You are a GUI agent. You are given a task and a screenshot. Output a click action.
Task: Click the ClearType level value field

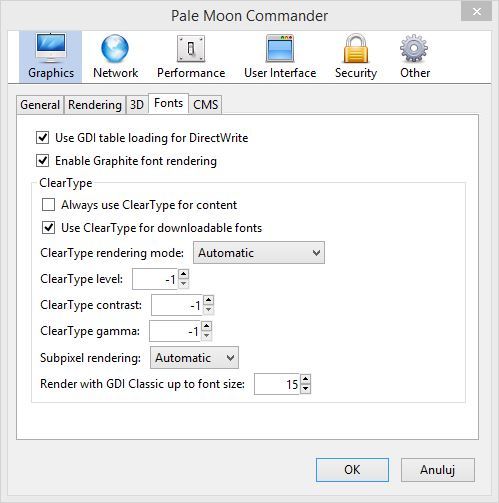155,279
